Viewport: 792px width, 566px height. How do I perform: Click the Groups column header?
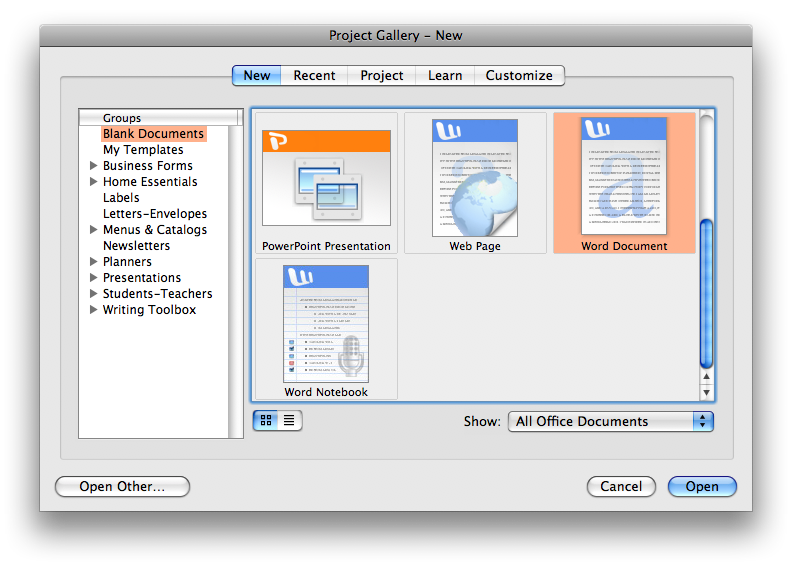click(x=158, y=118)
